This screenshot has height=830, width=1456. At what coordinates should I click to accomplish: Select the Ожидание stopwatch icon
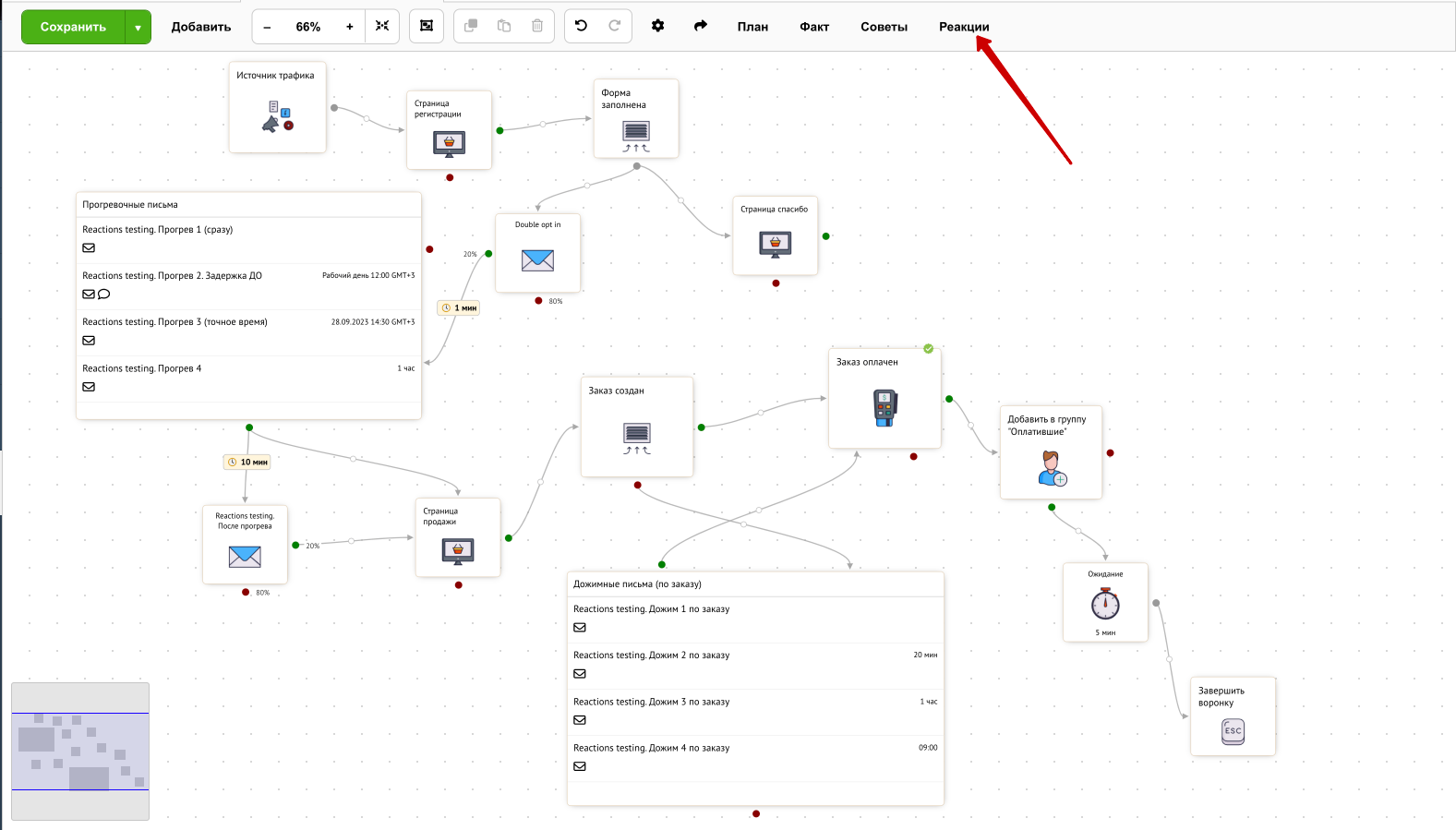click(1105, 604)
